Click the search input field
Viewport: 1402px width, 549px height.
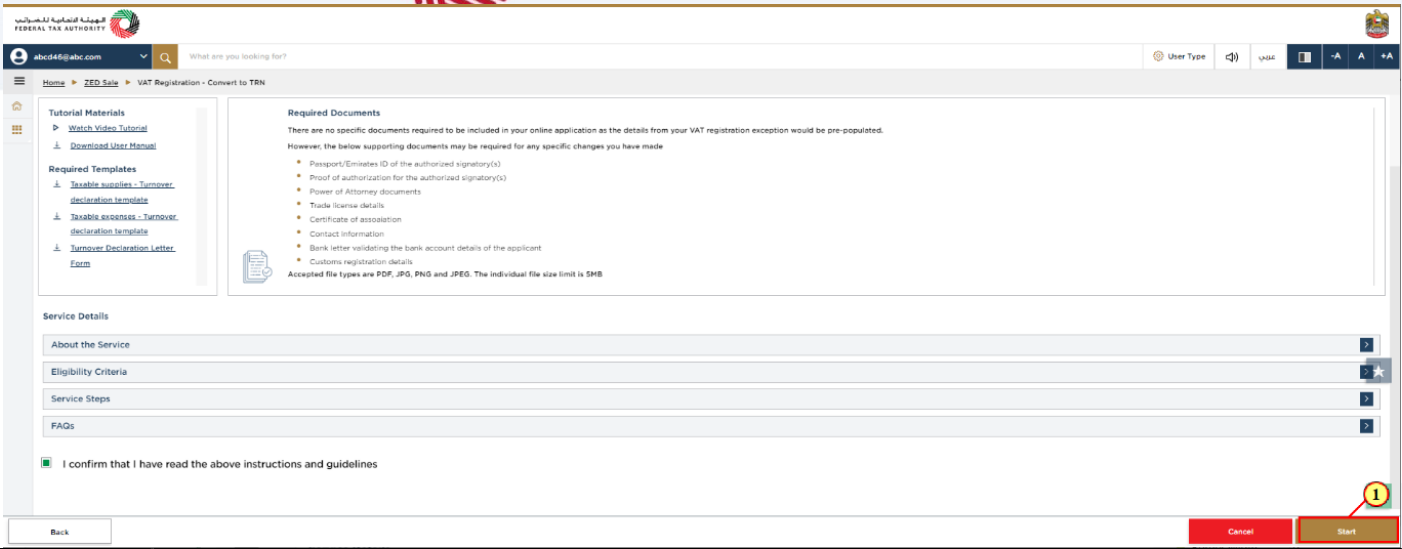pos(660,57)
